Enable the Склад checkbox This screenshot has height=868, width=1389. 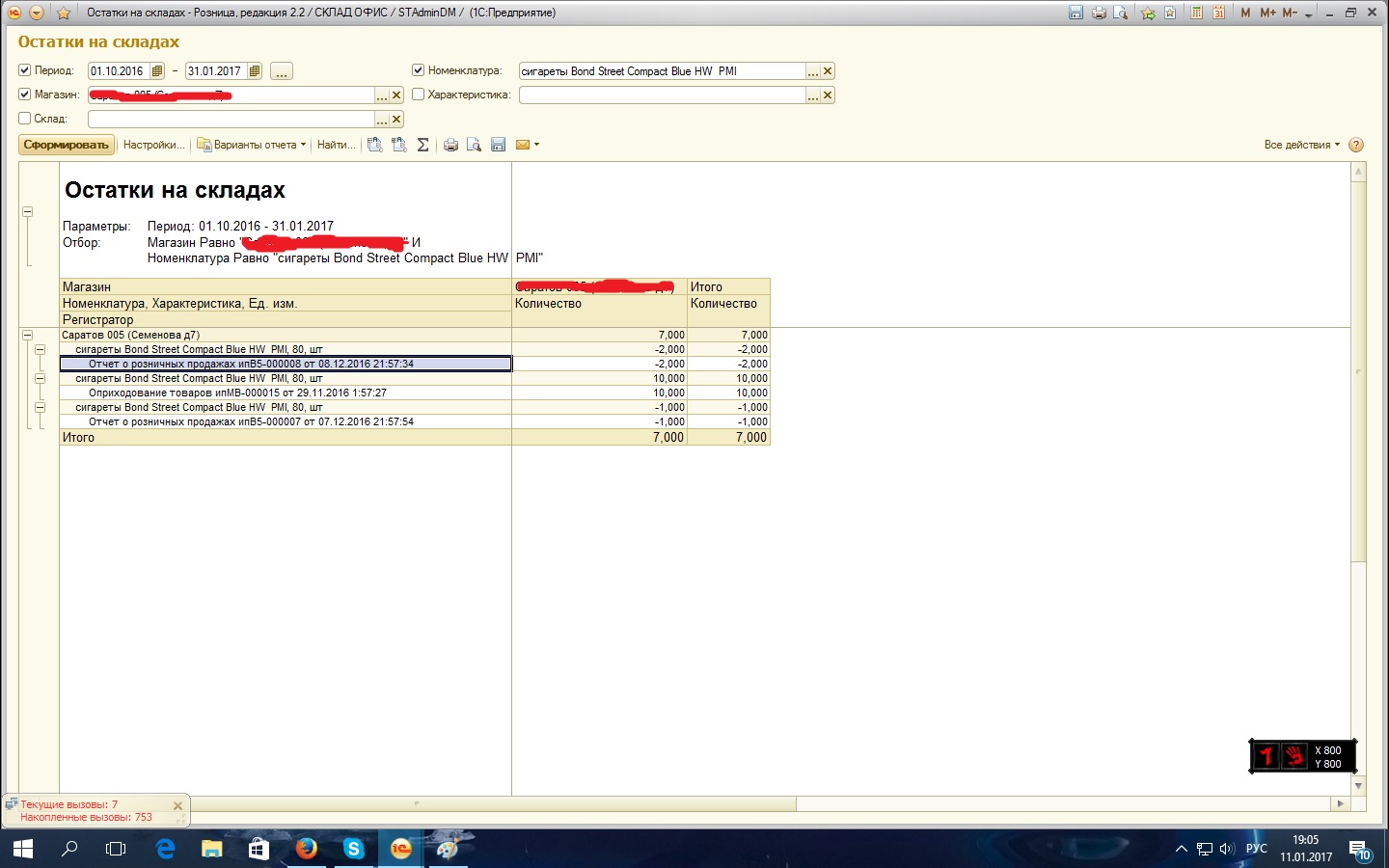point(25,119)
